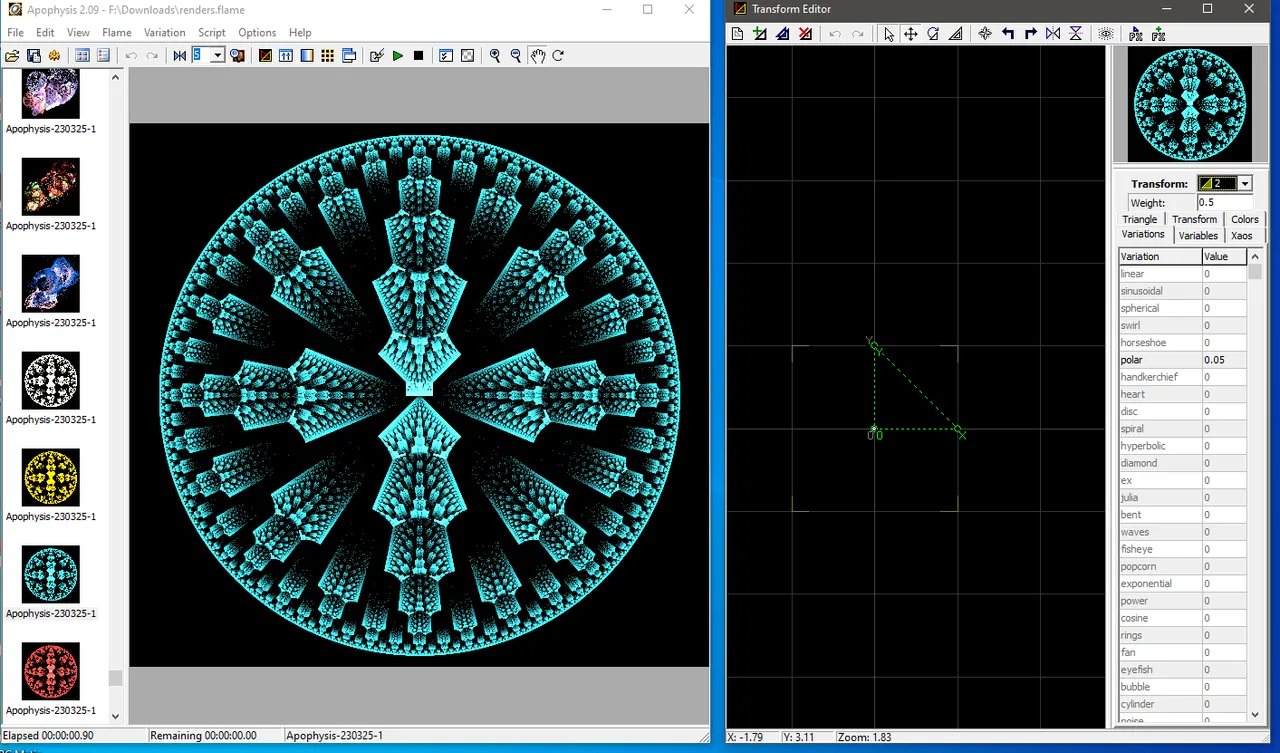Screen dimensions: 1280x753
Task: Click the Save flame disk icon
Action: (33, 56)
